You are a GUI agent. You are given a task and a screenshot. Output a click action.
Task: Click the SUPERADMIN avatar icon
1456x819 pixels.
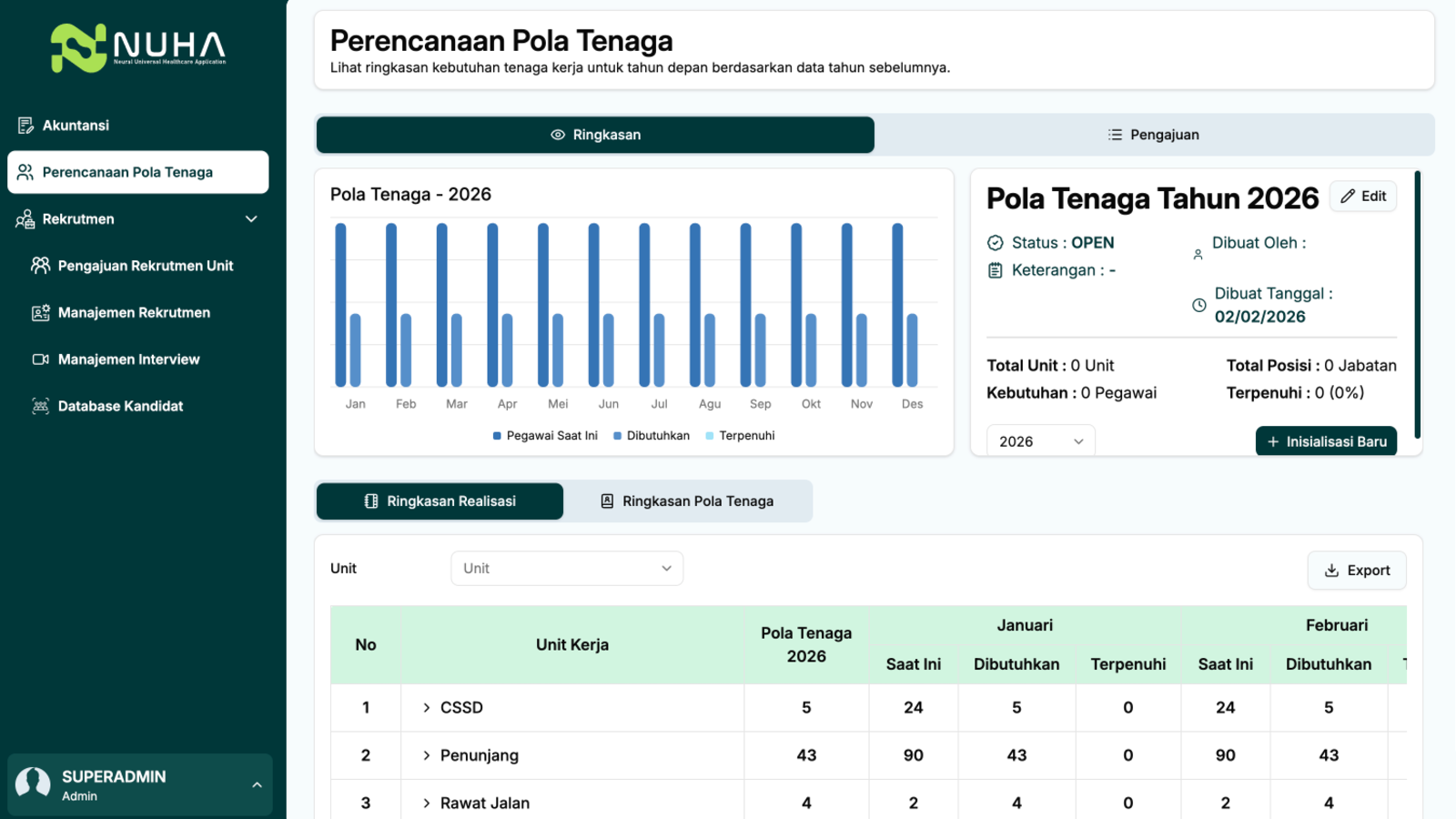34,784
